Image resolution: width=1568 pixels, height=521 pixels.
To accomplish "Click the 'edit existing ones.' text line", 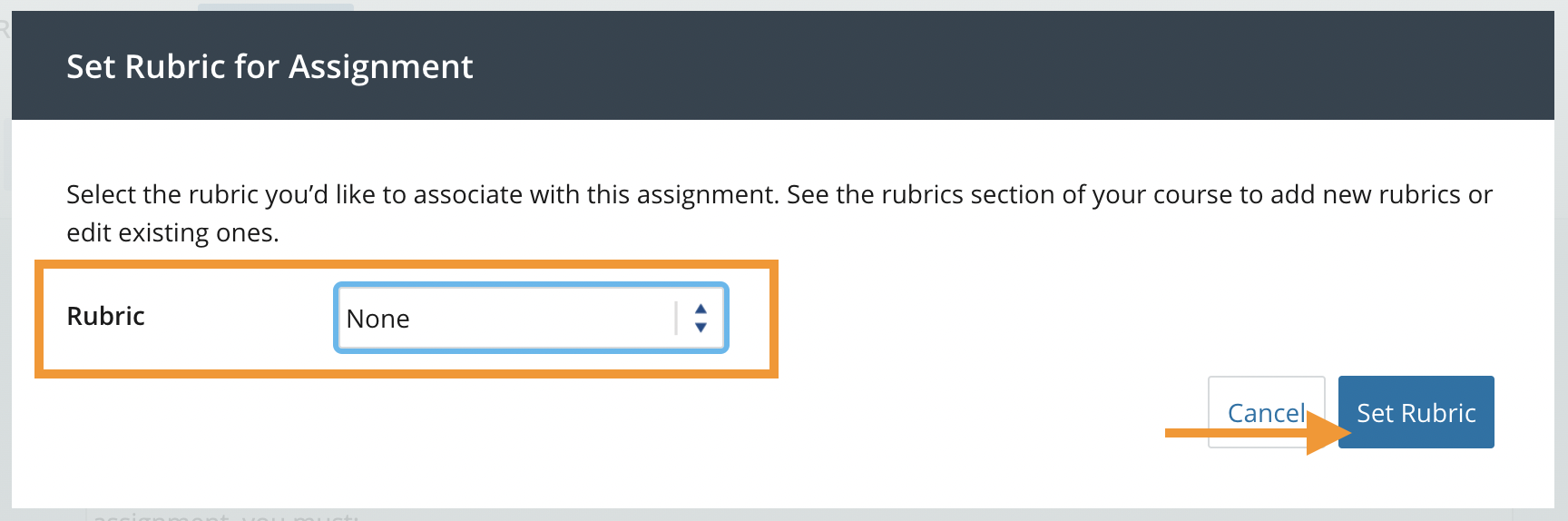I will coord(172,232).
